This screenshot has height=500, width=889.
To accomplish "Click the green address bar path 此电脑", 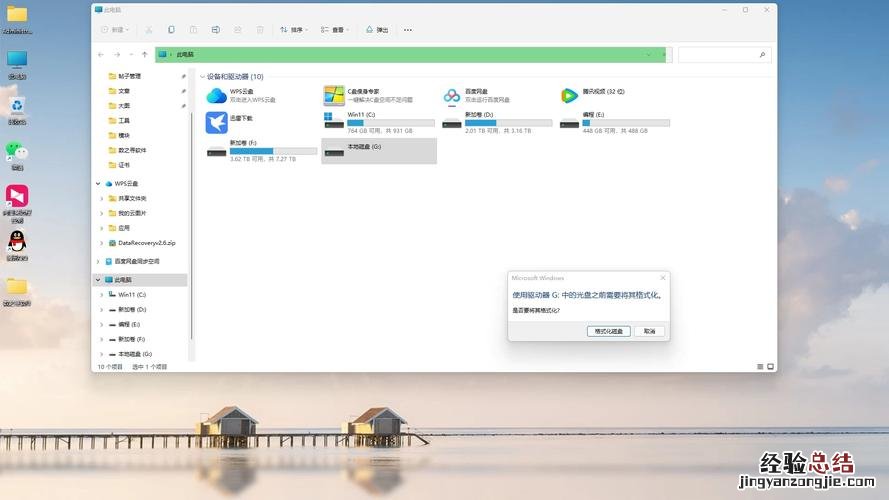I will pos(185,54).
